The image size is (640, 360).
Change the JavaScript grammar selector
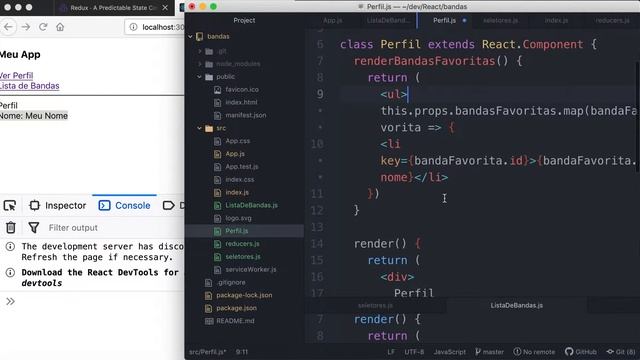(x=449, y=352)
